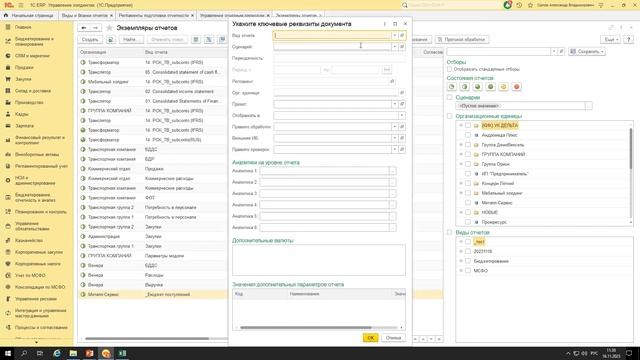Open dropdown arrow of Проект field
This screenshot has width=640, height=360.
coord(395,104)
